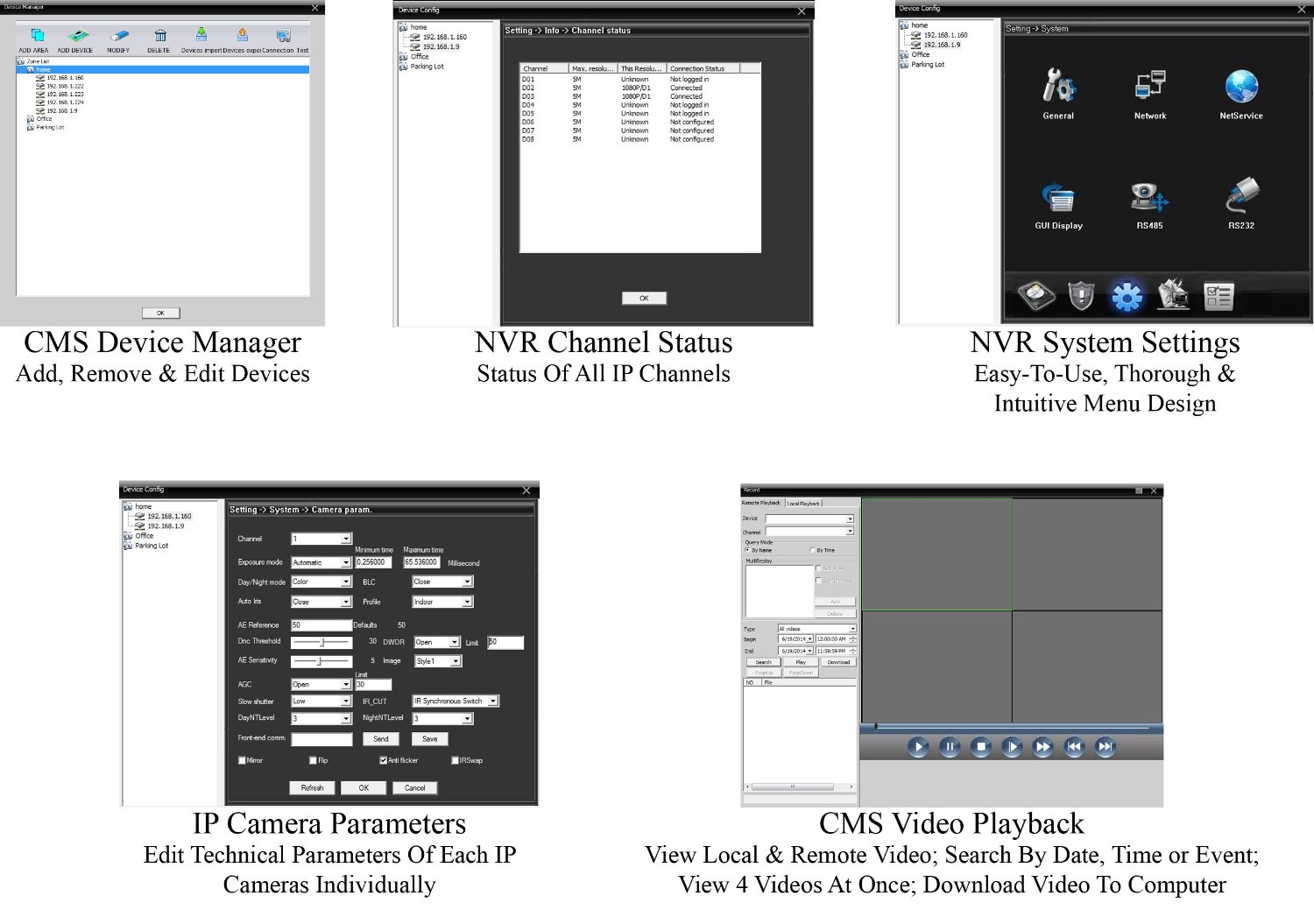Enable the Mirror checkbox
1314x924 pixels.
click(242, 760)
